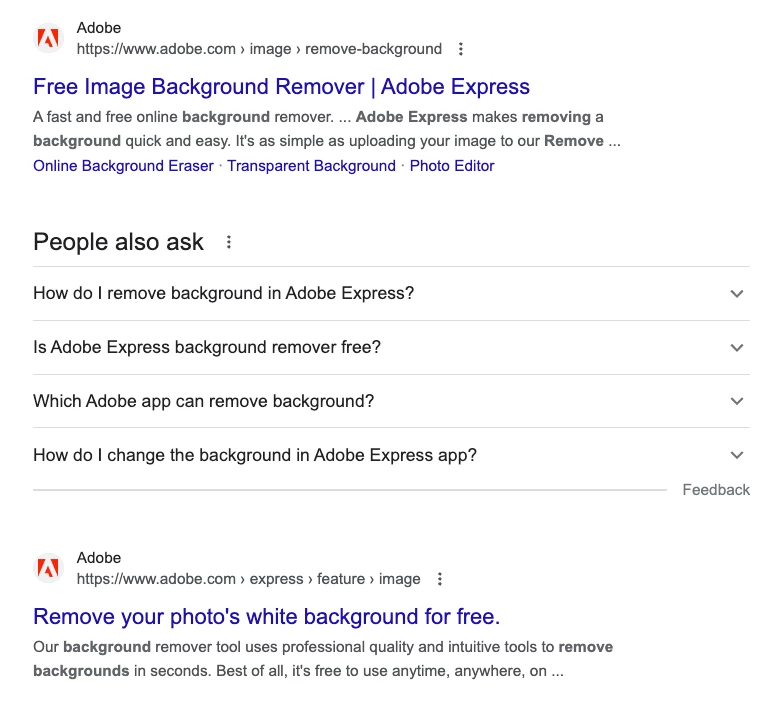Expand chevron for change the background question
The height and width of the screenshot is (714, 763).
737,455
